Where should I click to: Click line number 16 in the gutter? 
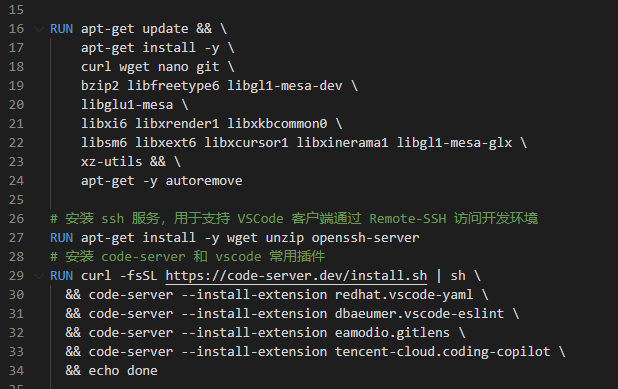point(16,29)
